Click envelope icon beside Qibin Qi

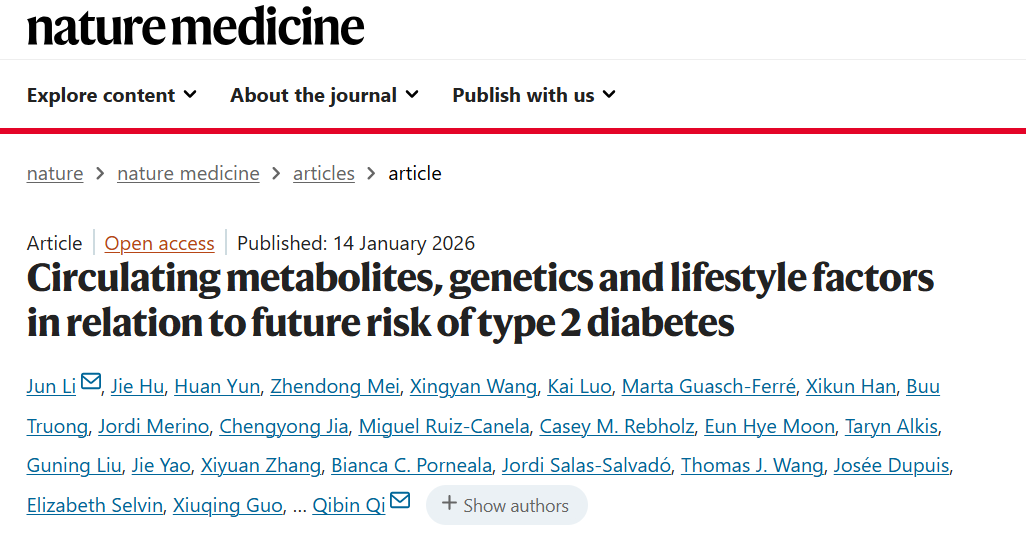[x=400, y=500]
